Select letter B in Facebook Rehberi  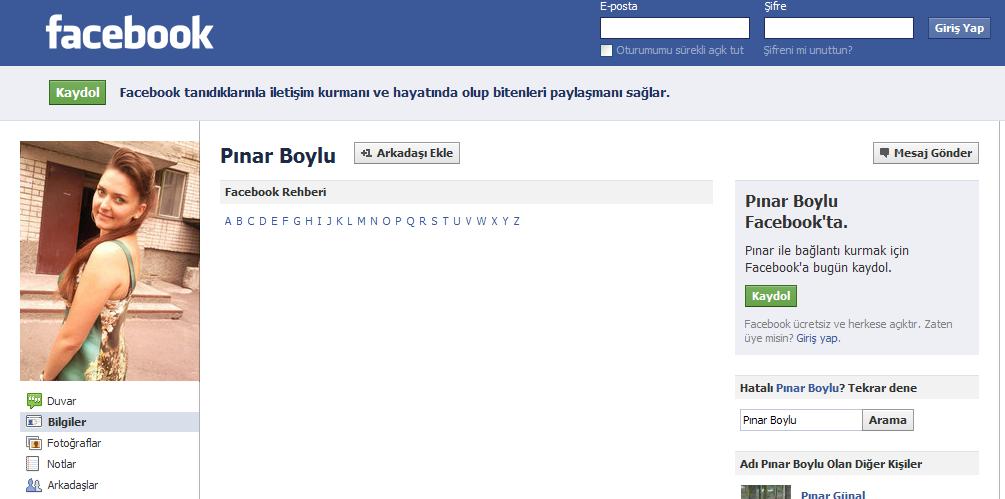click(240, 222)
